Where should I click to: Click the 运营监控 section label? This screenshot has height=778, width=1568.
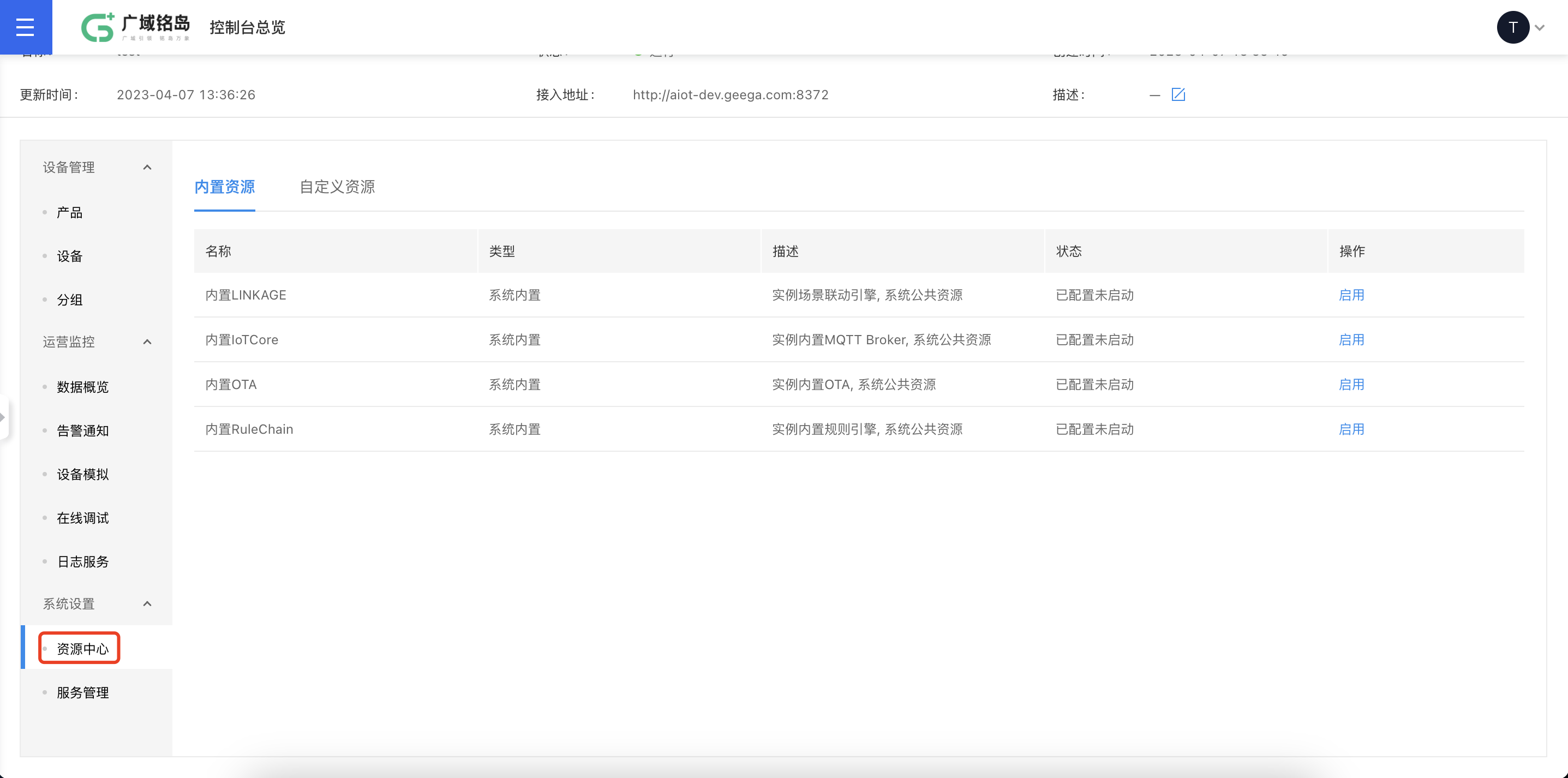[69, 342]
